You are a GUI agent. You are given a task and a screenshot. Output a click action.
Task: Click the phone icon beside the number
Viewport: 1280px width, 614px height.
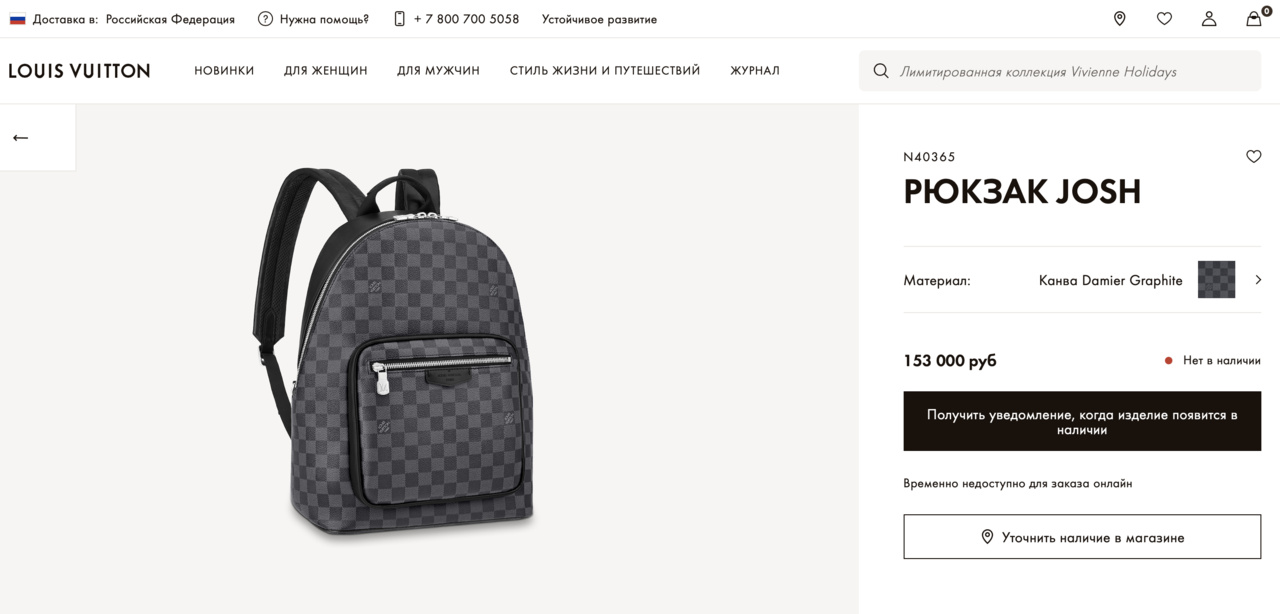click(400, 19)
